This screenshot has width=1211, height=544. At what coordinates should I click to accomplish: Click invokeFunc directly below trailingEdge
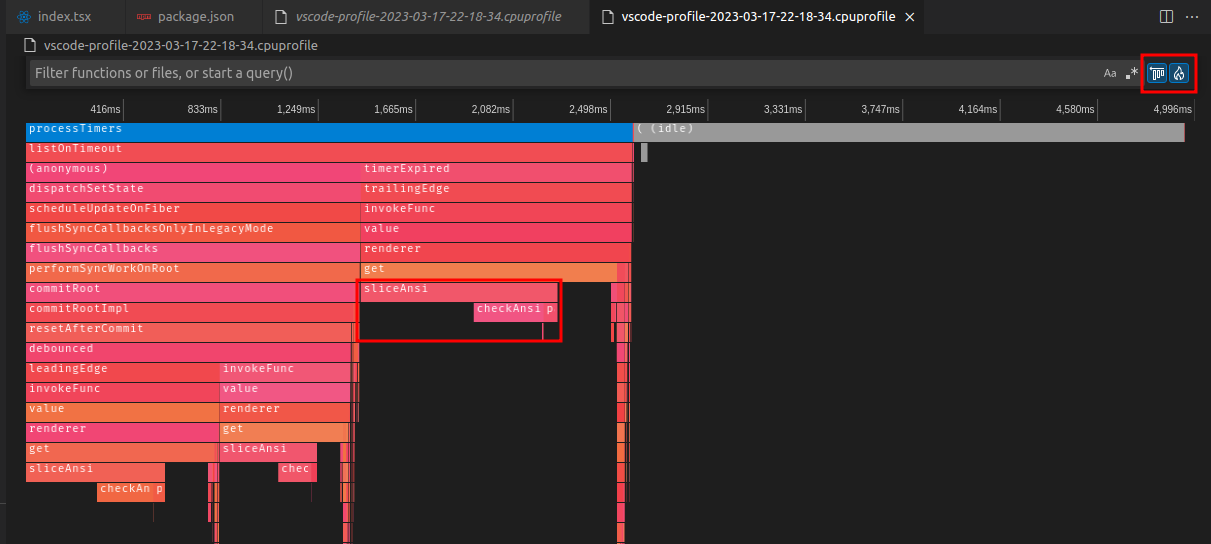pos(496,212)
